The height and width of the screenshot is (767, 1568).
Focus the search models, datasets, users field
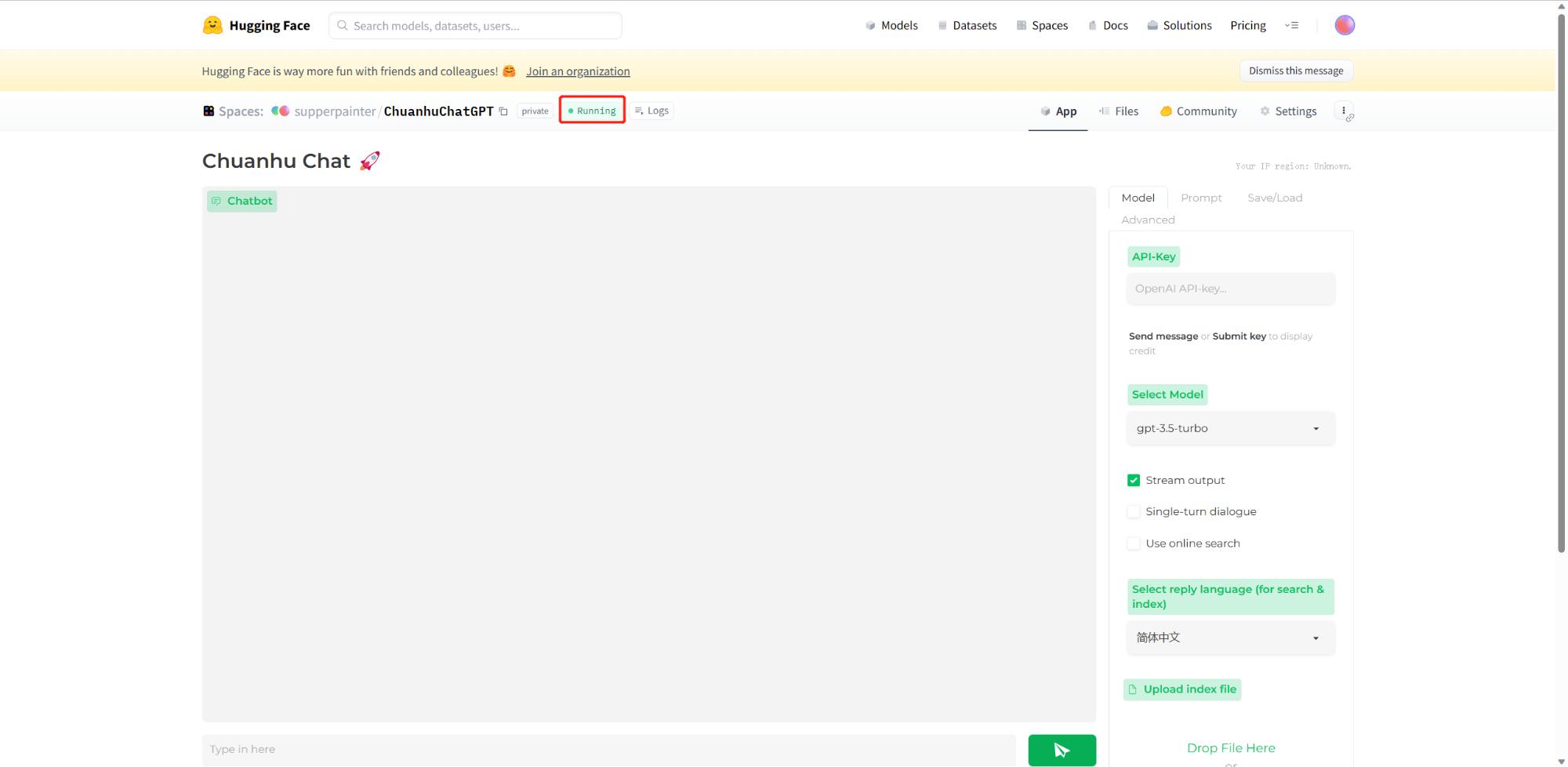(475, 25)
